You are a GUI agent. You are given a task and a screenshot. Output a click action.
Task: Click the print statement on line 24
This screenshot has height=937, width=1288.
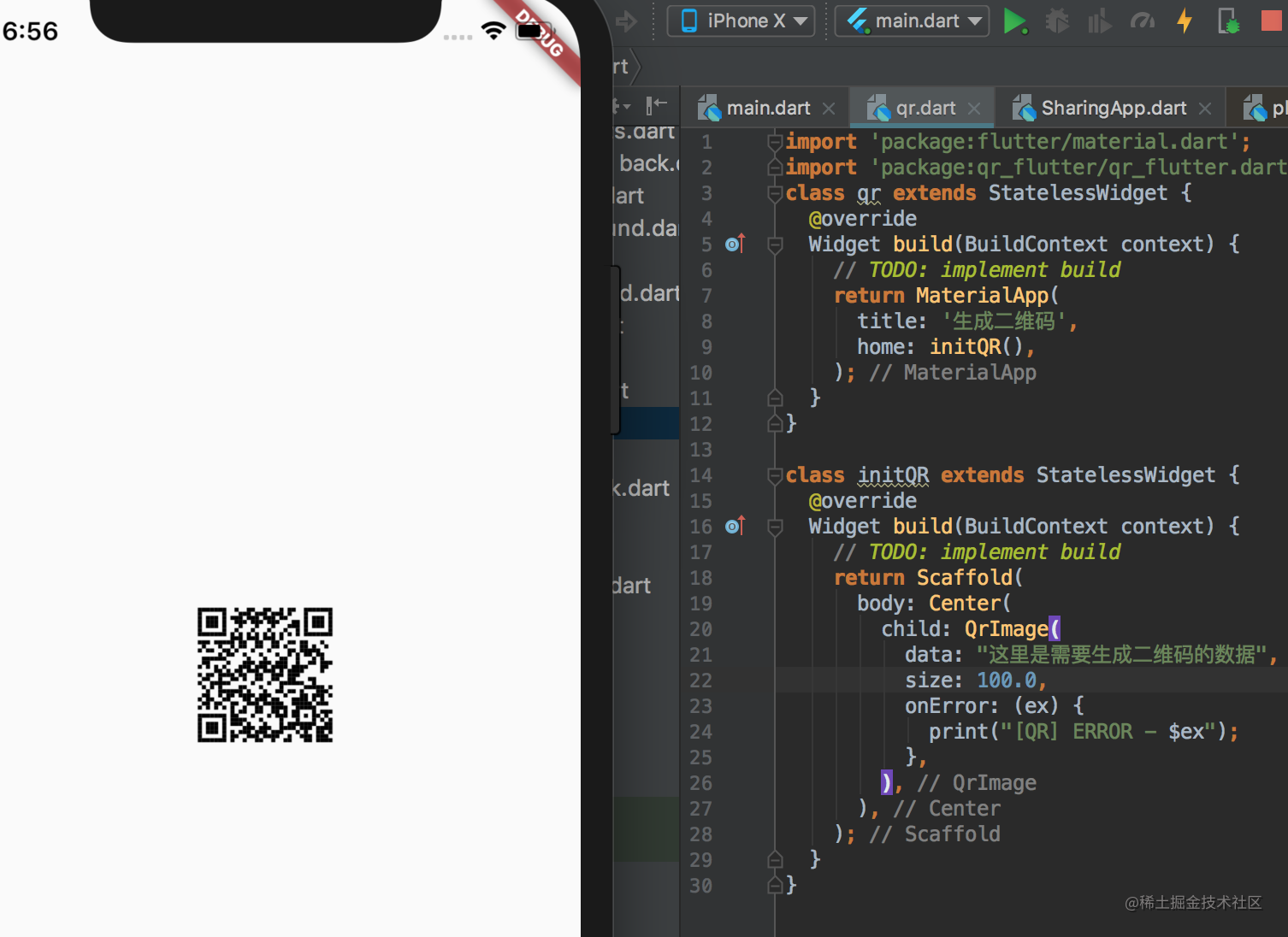click(1083, 732)
